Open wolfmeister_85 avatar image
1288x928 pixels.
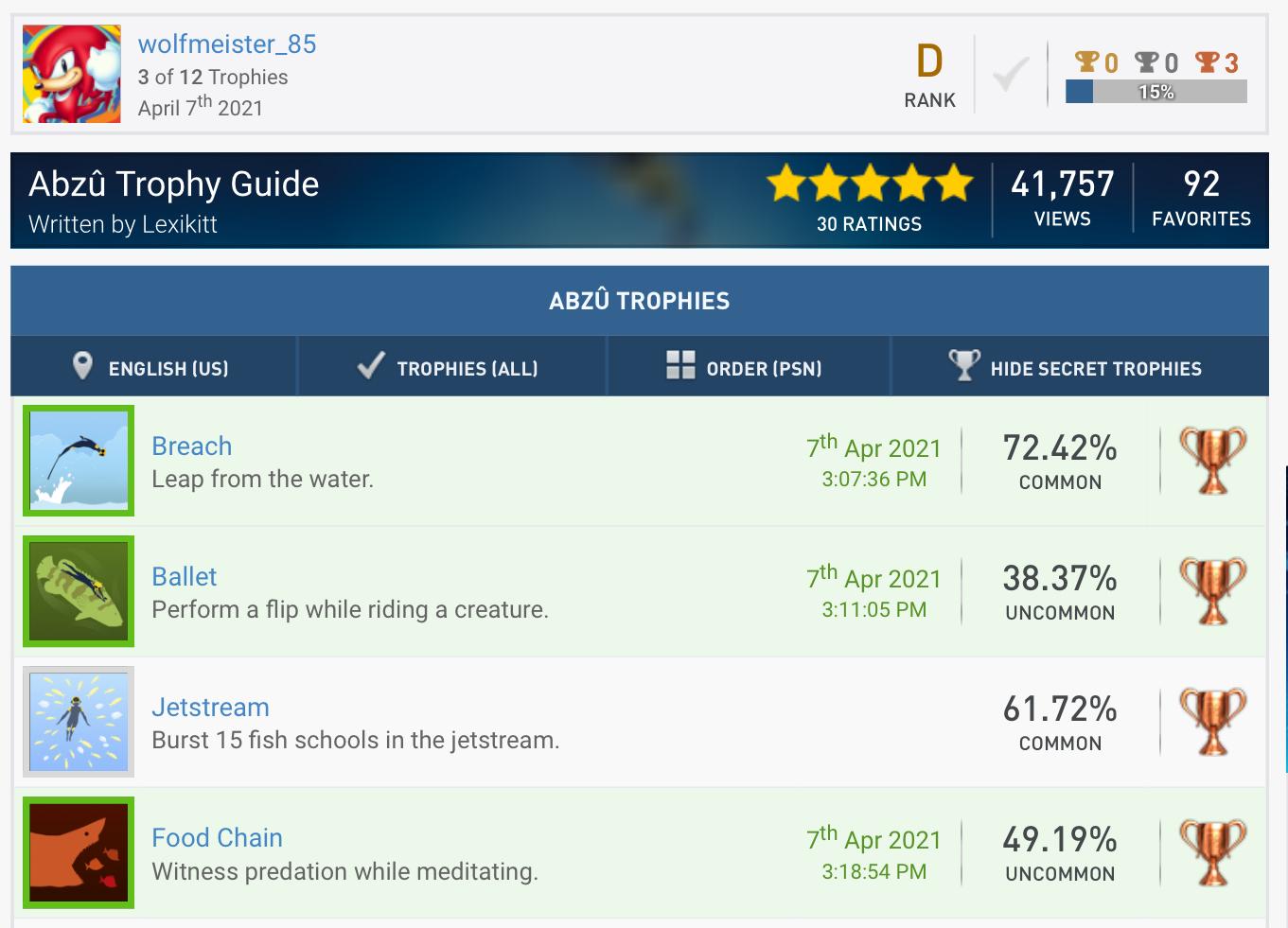tap(72, 74)
